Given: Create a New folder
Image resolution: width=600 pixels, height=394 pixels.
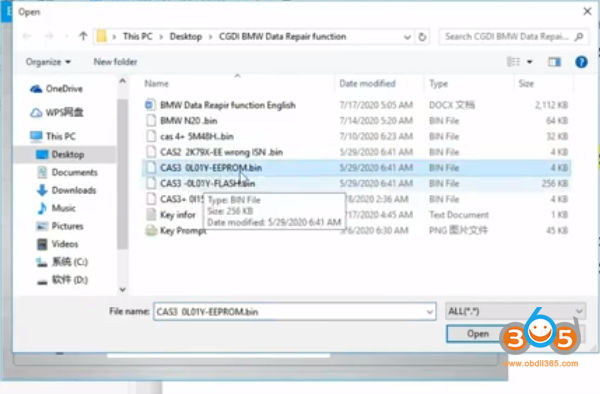Looking at the screenshot, I should [x=115, y=62].
